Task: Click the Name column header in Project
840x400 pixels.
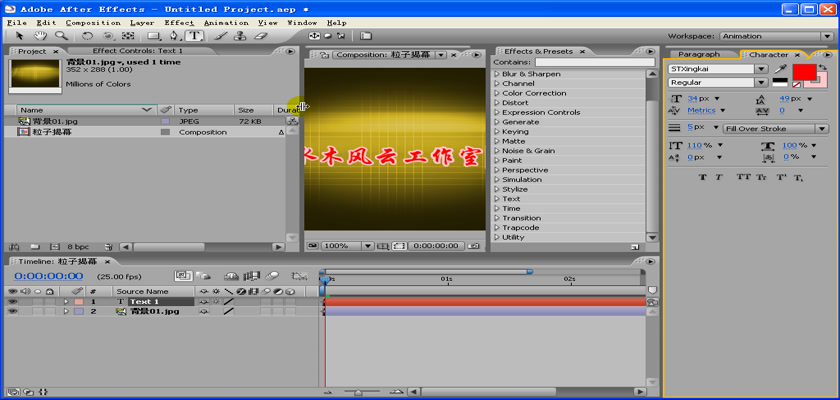Action: tap(86, 110)
